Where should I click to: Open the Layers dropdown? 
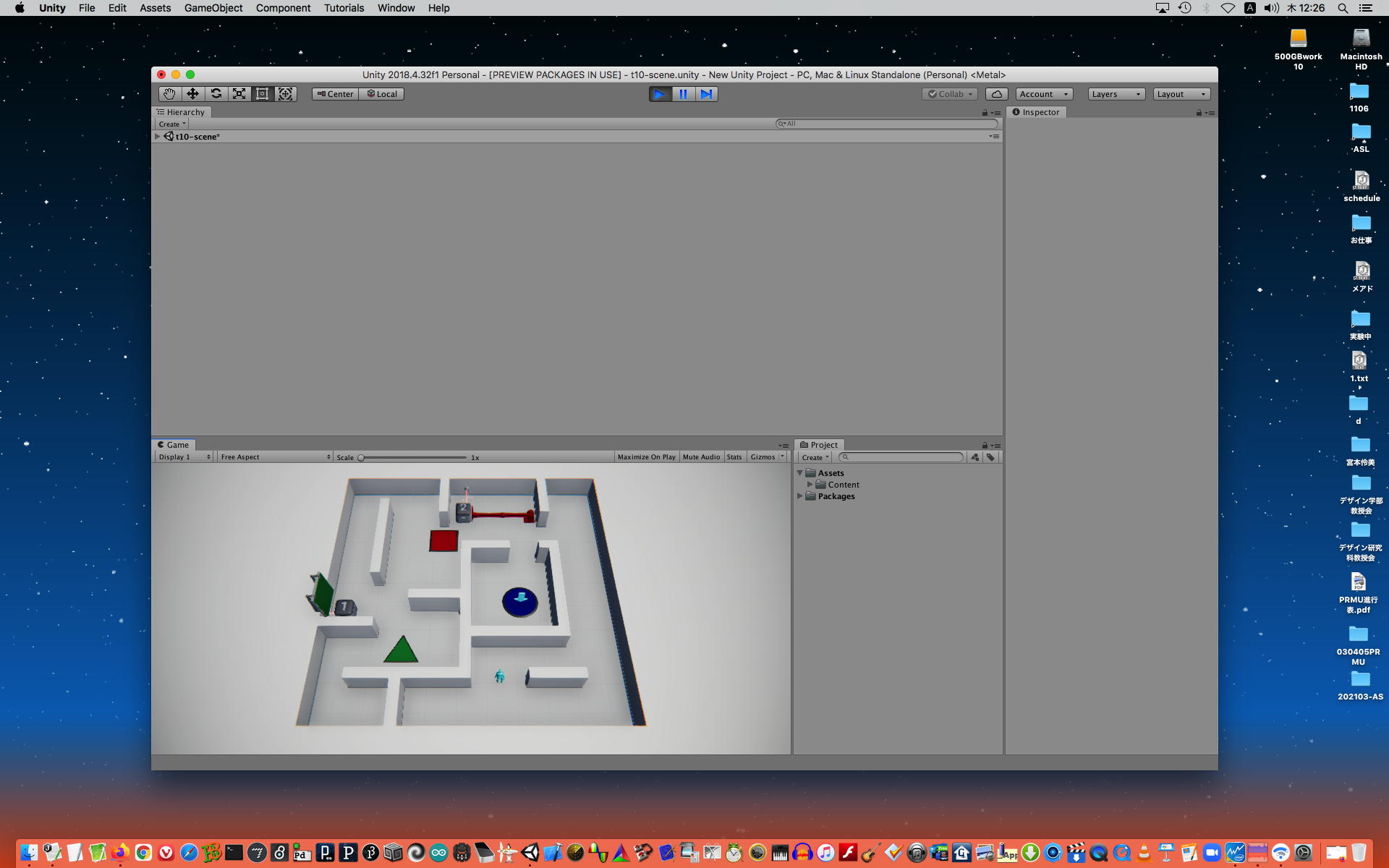pyautogui.click(x=1116, y=94)
